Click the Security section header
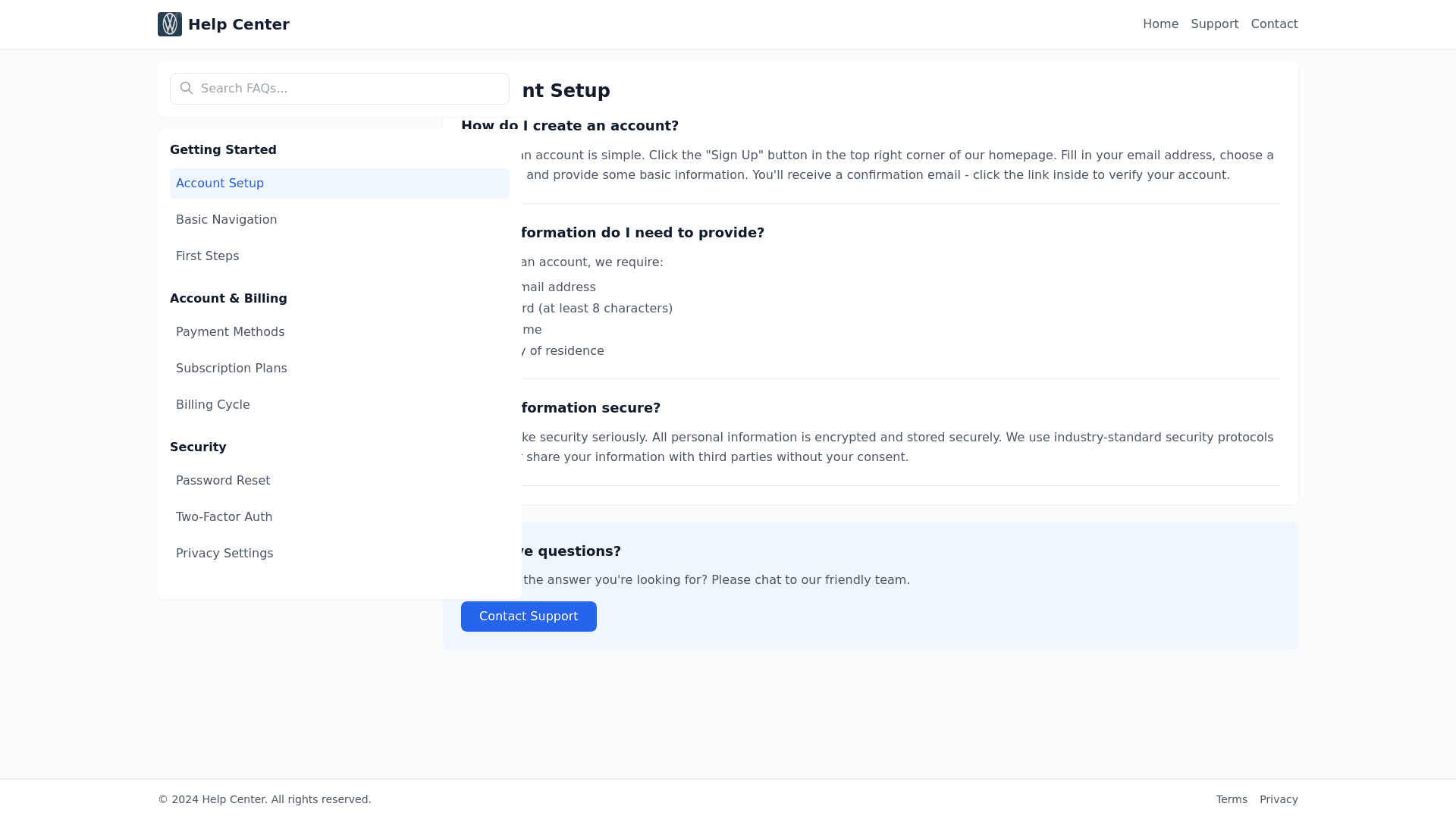 point(198,447)
